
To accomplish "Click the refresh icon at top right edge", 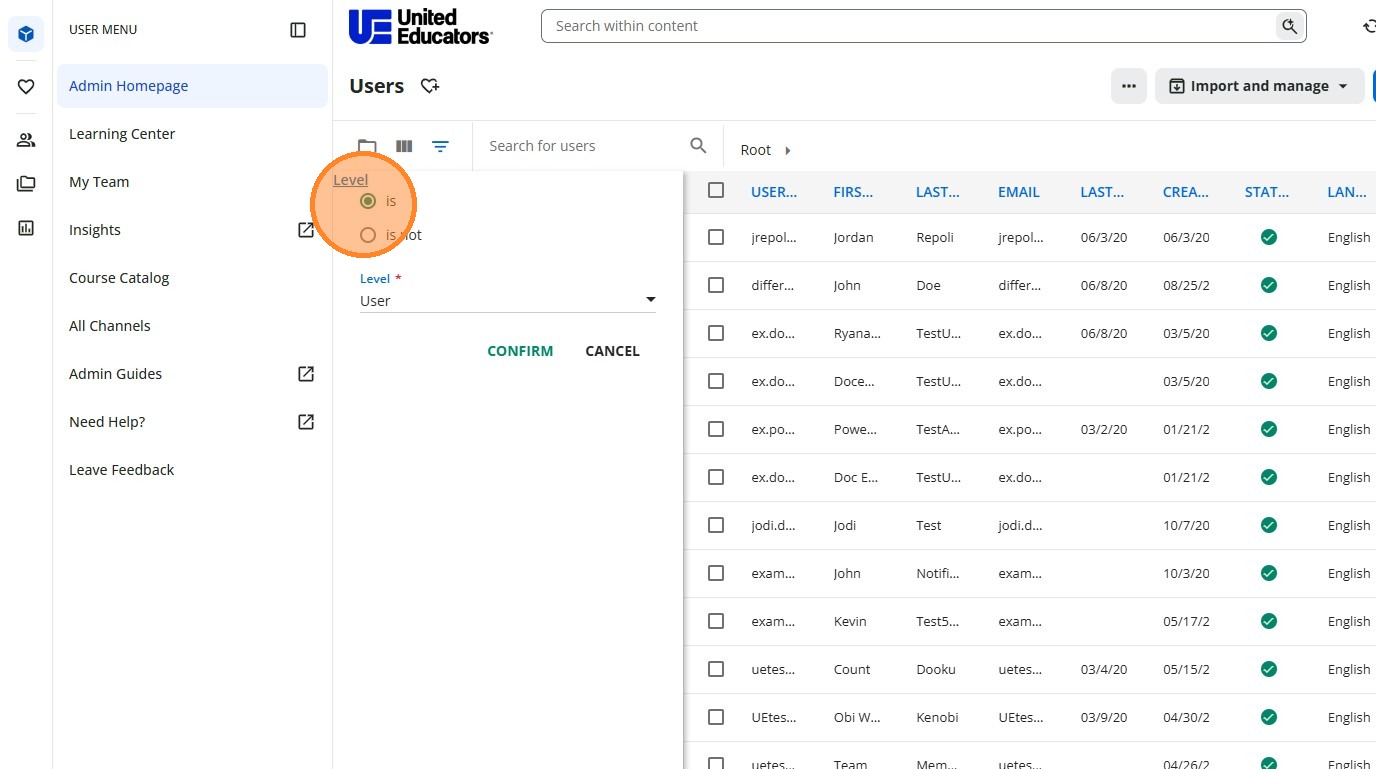I will point(1369,27).
